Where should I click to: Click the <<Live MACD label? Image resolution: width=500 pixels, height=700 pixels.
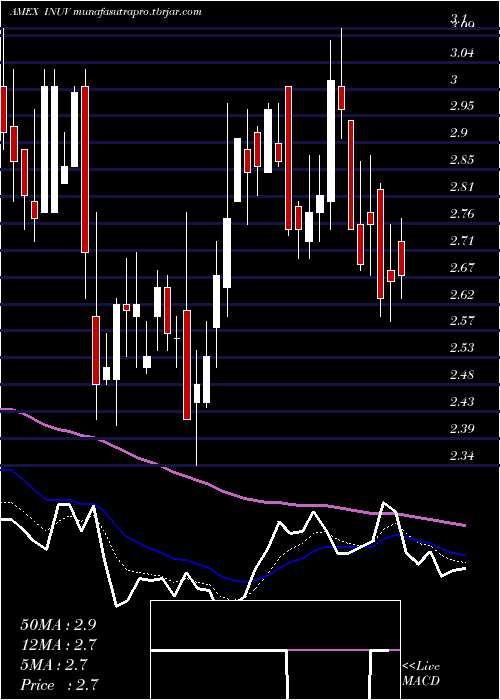click(x=421, y=673)
